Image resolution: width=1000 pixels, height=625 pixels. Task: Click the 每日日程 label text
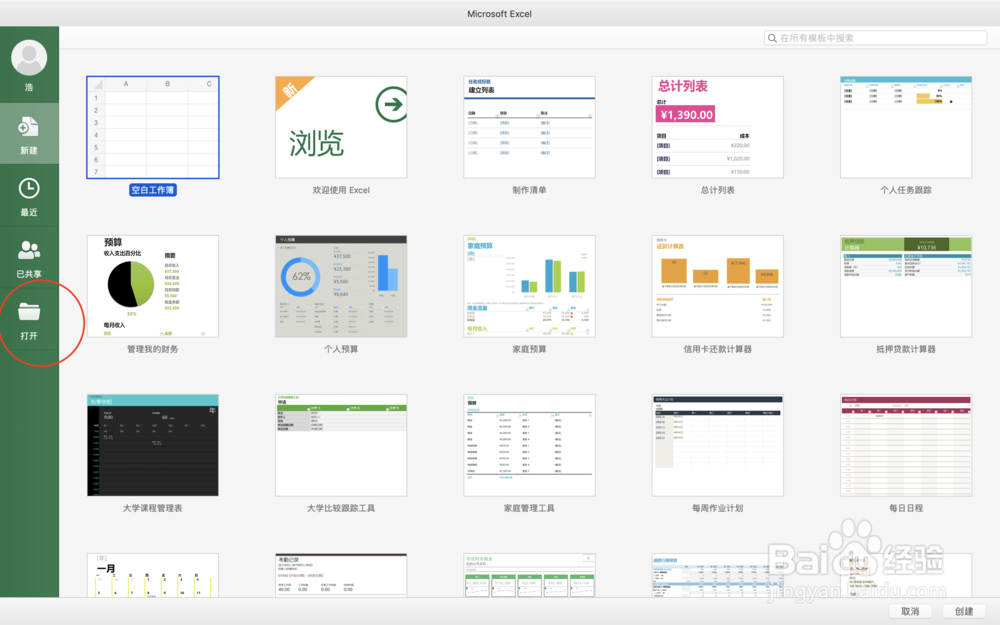coord(906,508)
